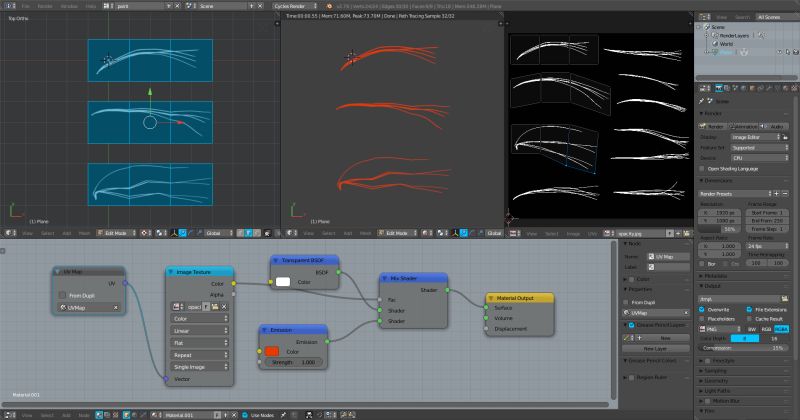Toggle the Grease Pencil Layers checkbox

coord(632,325)
